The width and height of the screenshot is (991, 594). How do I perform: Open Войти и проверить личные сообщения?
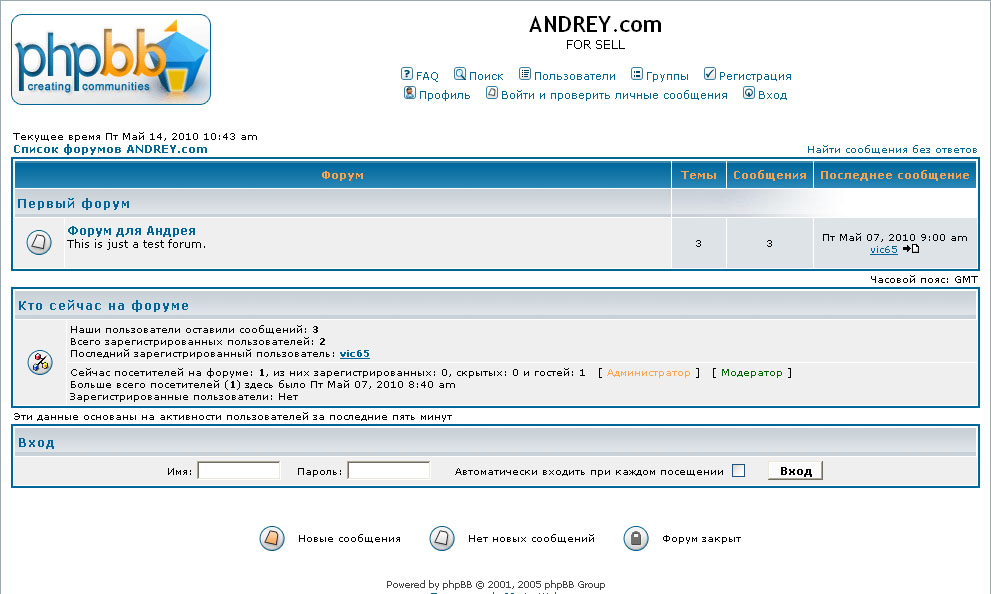[614, 95]
